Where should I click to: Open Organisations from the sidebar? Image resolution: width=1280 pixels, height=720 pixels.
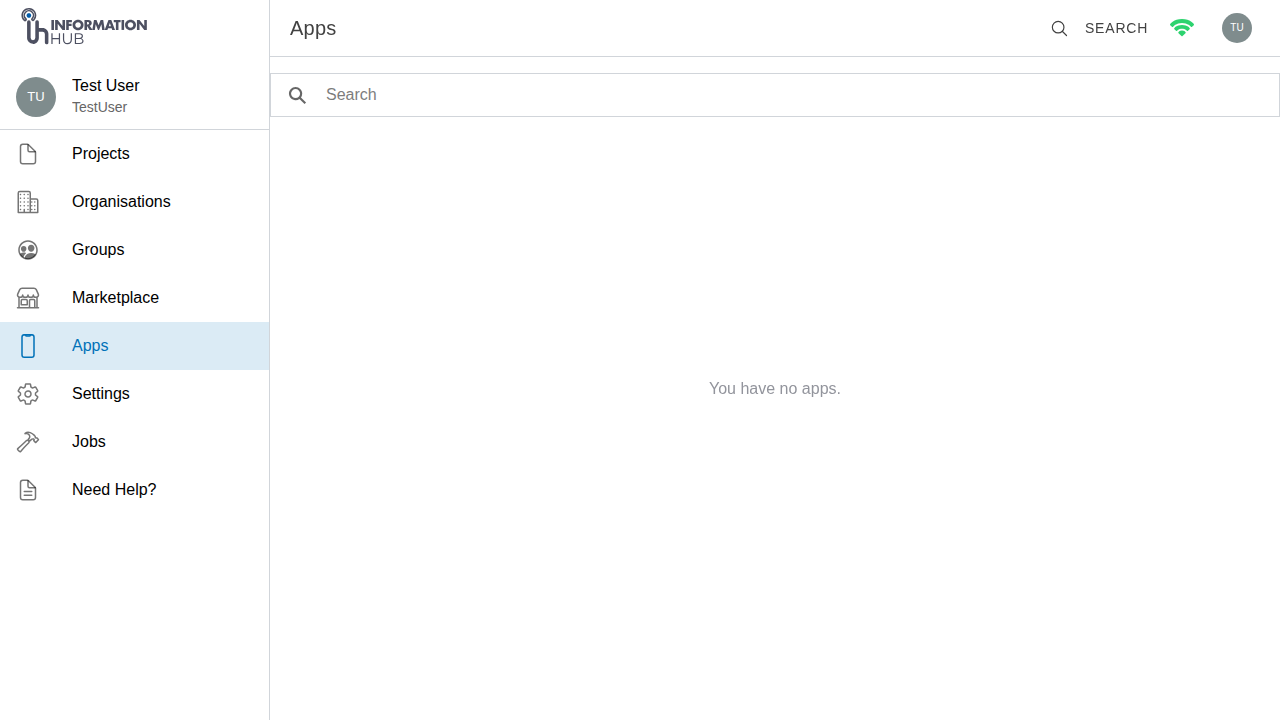(134, 202)
